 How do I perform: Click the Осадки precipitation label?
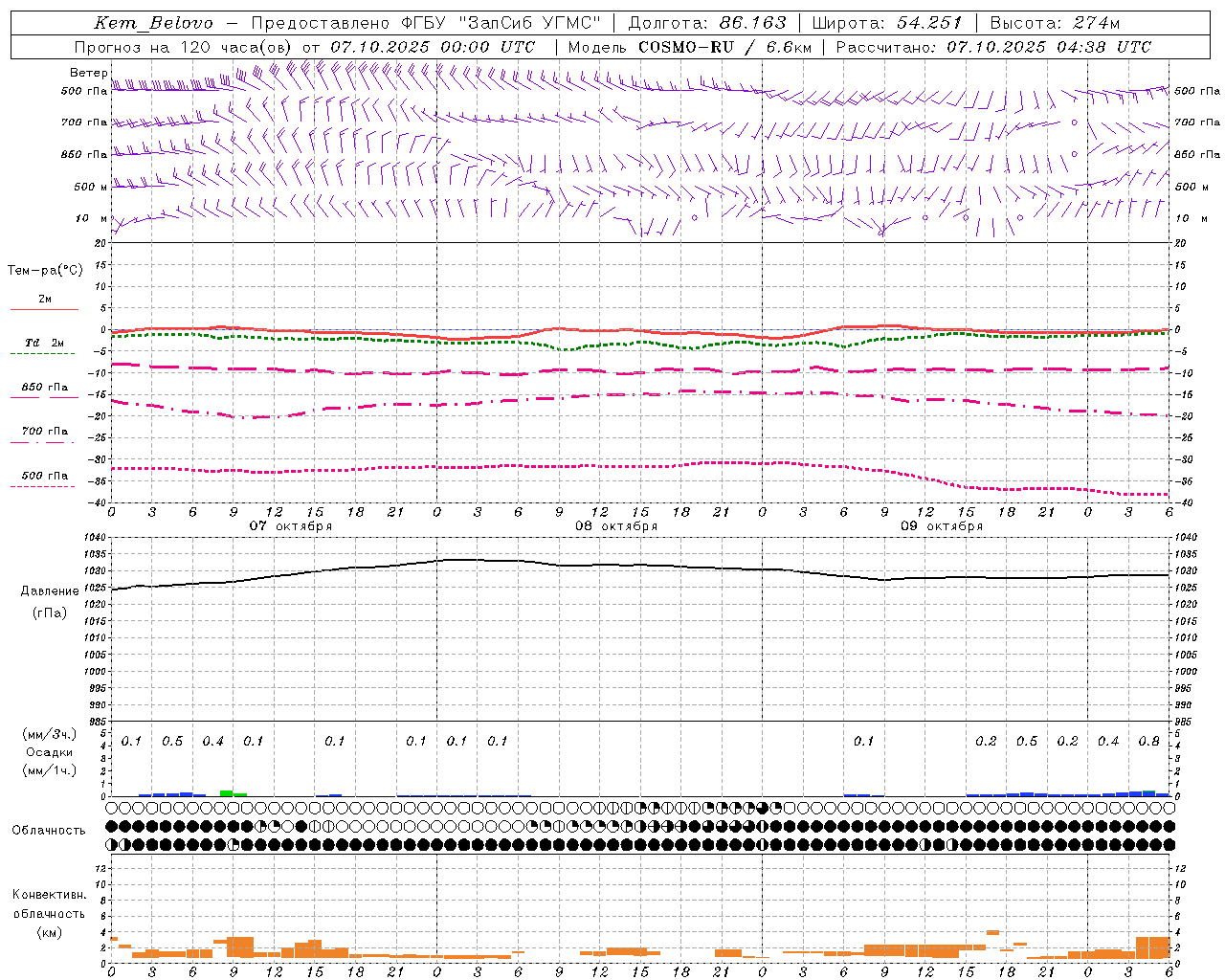(x=49, y=752)
